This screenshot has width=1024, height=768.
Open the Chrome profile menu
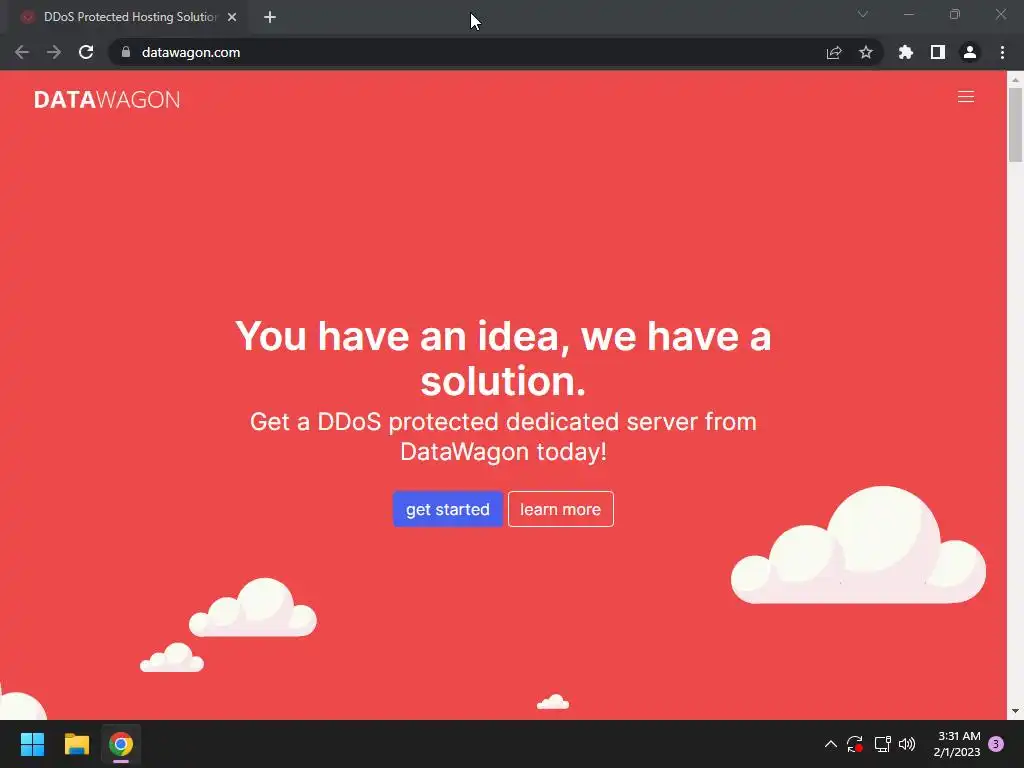970,52
